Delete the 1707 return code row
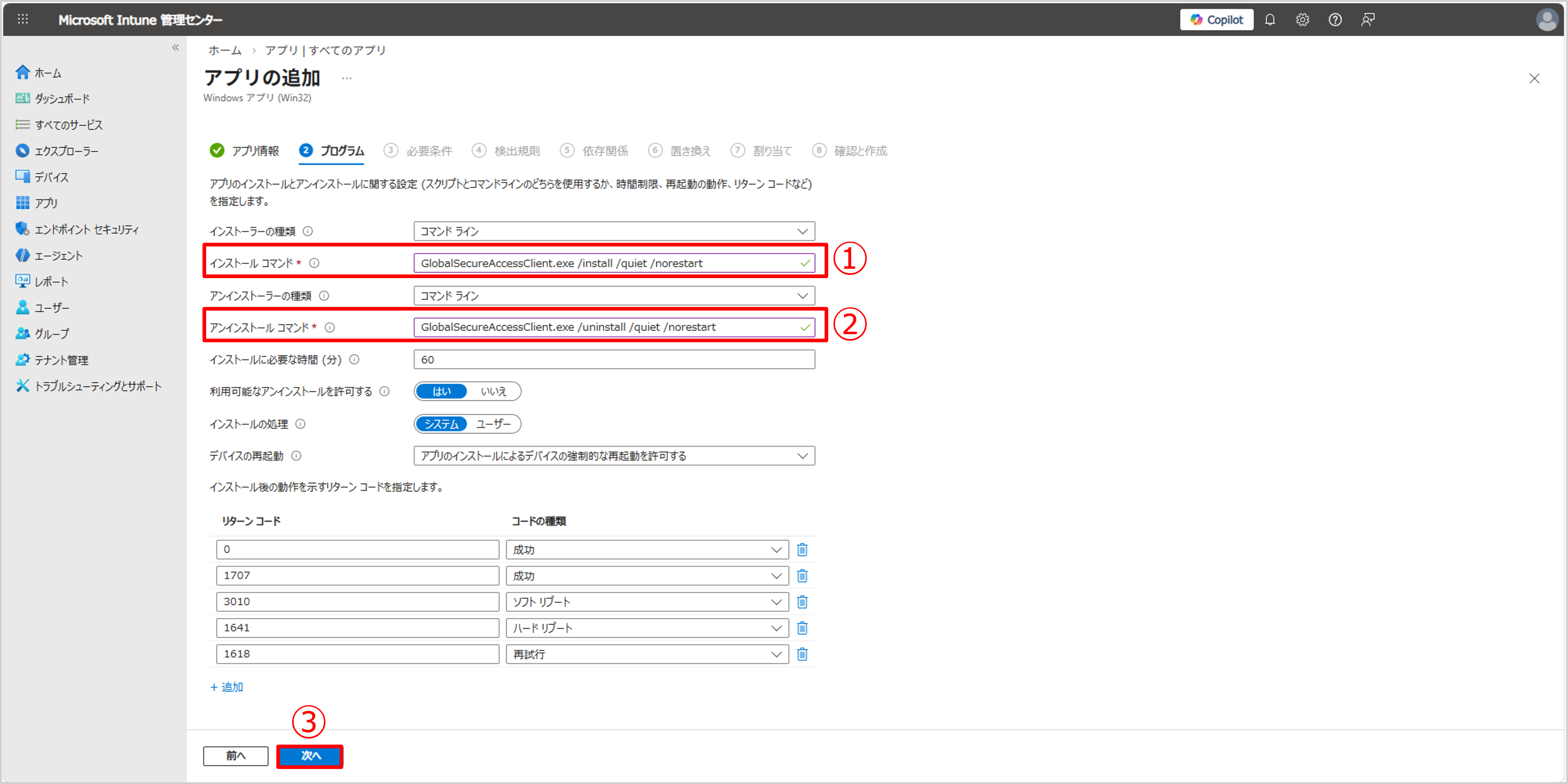1568x784 pixels. click(x=802, y=576)
